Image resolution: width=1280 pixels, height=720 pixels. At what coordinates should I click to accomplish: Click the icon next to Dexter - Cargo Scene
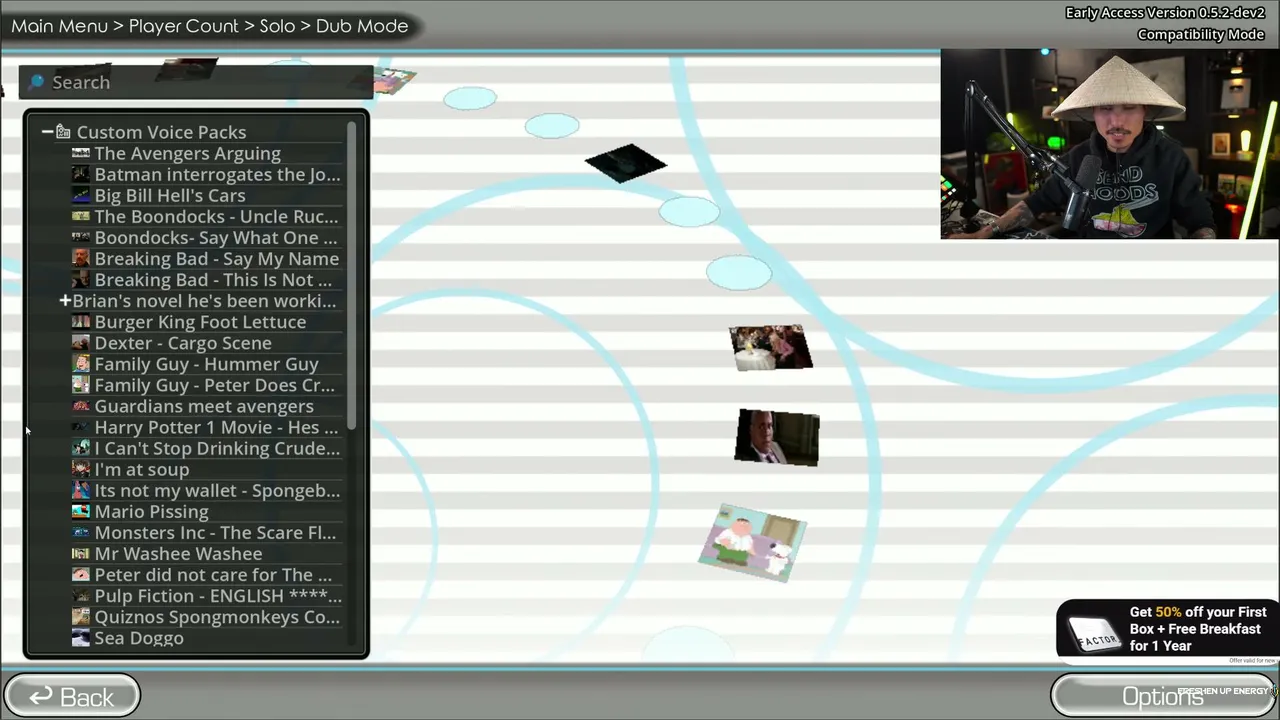(81, 342)
